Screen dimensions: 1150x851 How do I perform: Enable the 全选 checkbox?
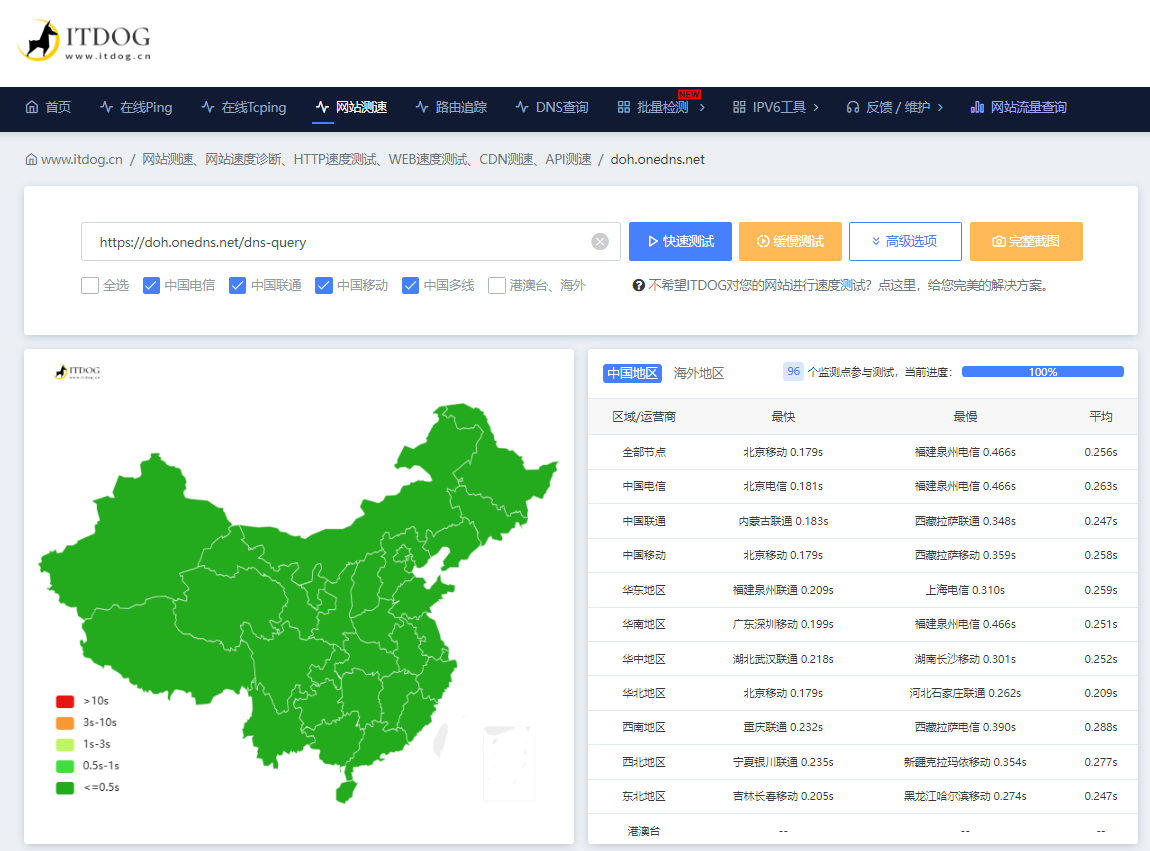pos(90,286)
